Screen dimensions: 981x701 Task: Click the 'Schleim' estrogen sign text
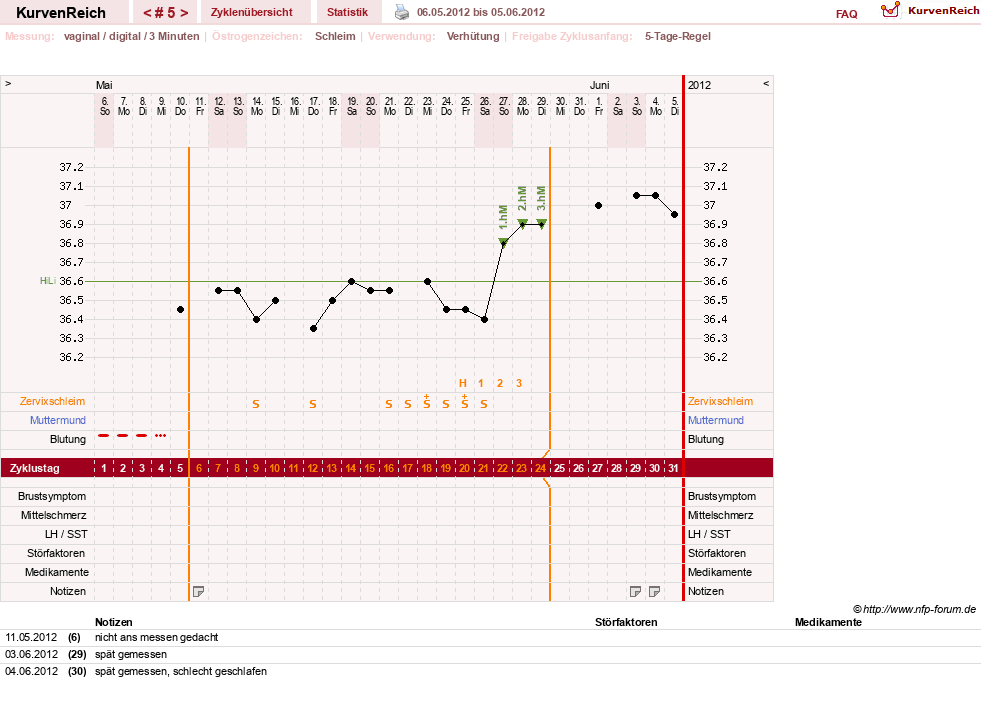(335, 36)
